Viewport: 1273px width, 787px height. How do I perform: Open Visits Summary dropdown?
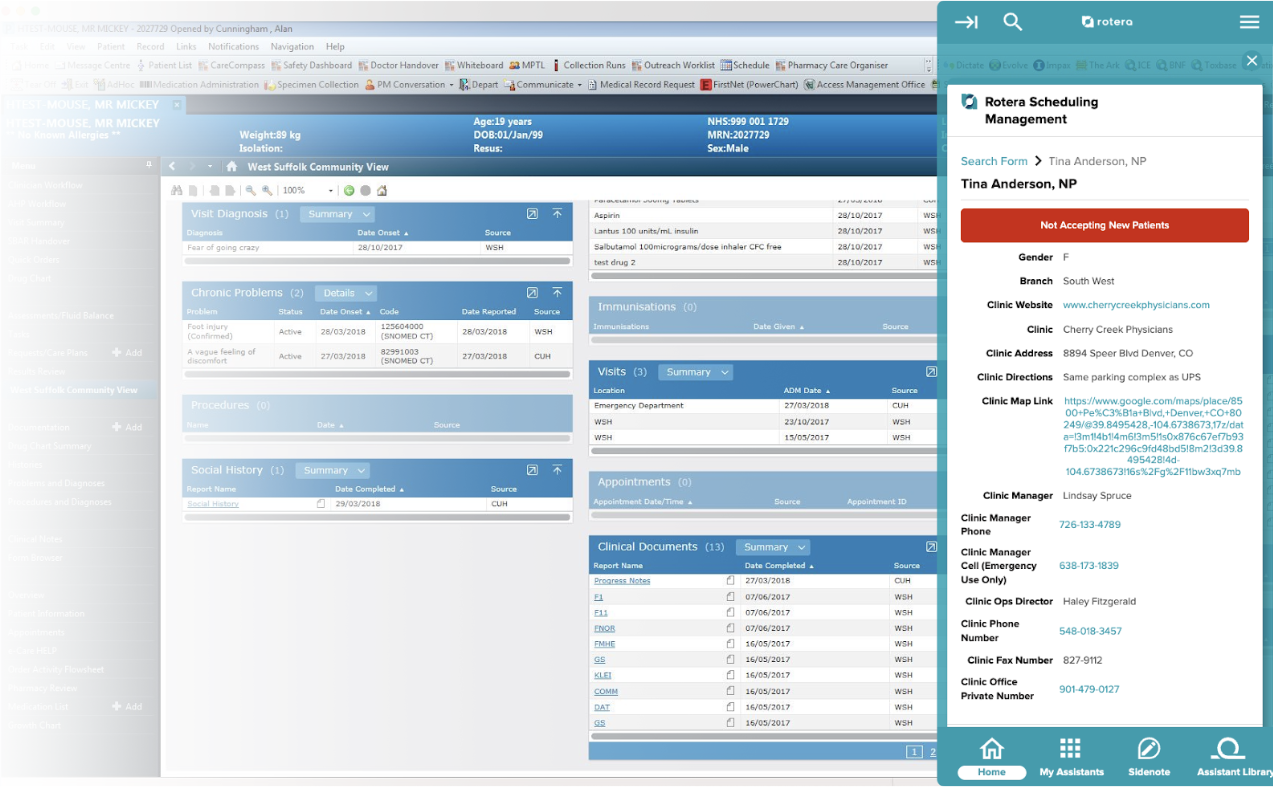(x=696, y=372)
